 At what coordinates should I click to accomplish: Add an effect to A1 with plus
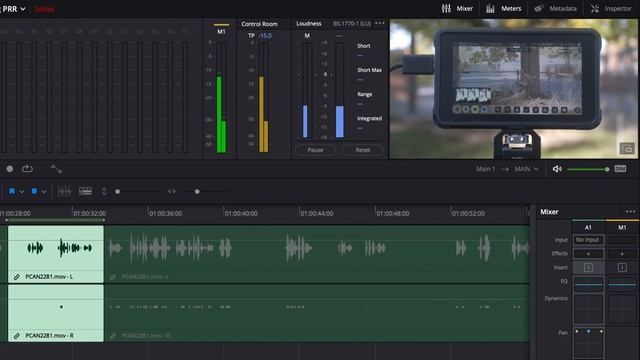(x=588, y=254)
